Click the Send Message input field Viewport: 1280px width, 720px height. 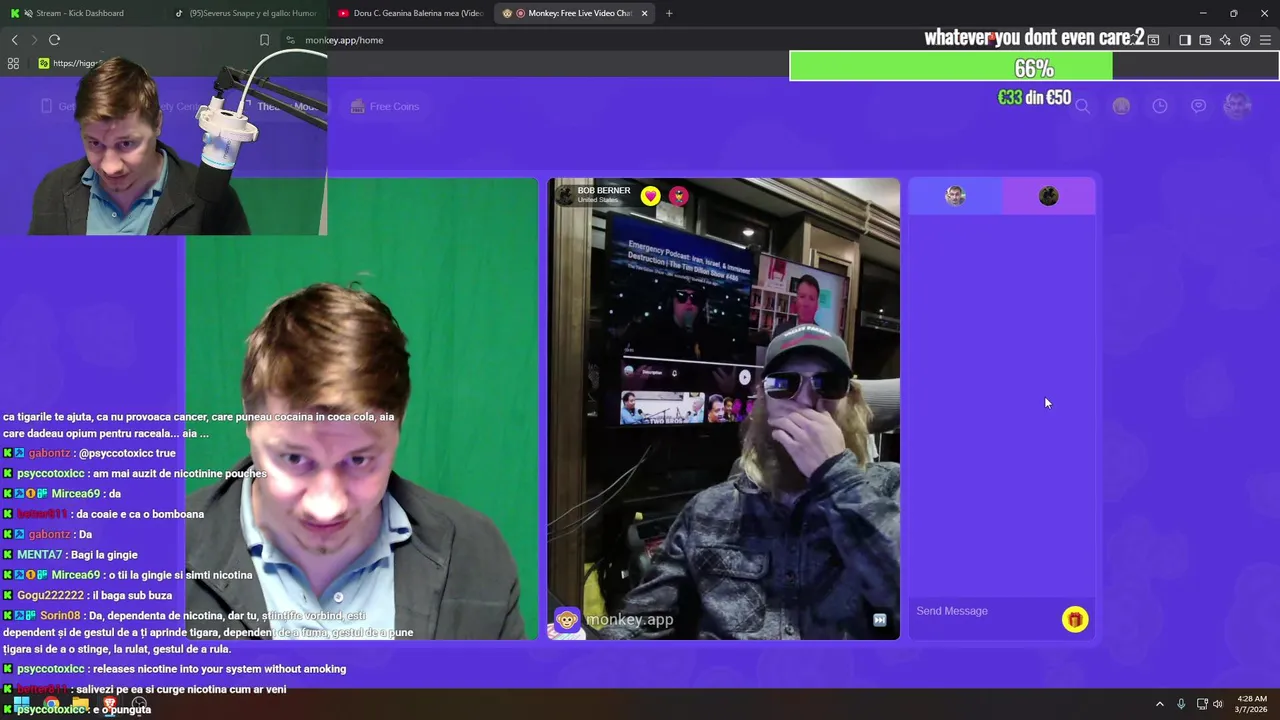click(985, 611)
